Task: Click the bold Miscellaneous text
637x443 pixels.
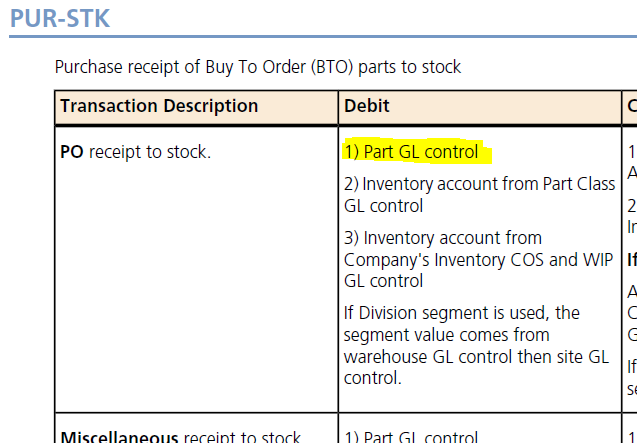Action: [119, 436]
